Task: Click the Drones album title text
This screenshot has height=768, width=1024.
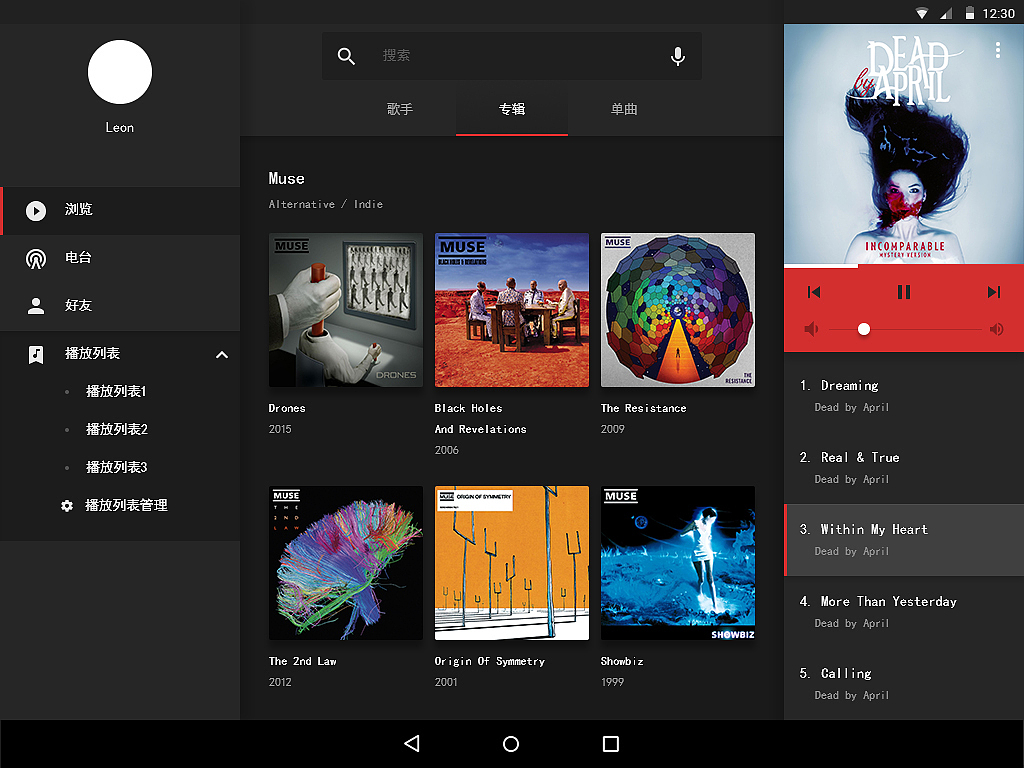Action: pos(287,408)
